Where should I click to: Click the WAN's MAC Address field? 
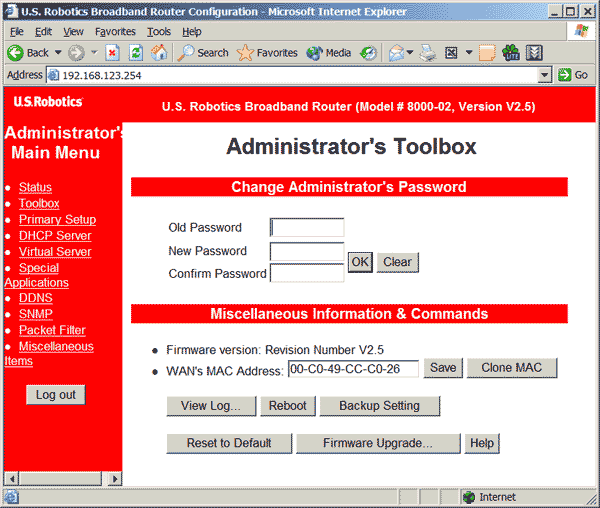(352, 369)
